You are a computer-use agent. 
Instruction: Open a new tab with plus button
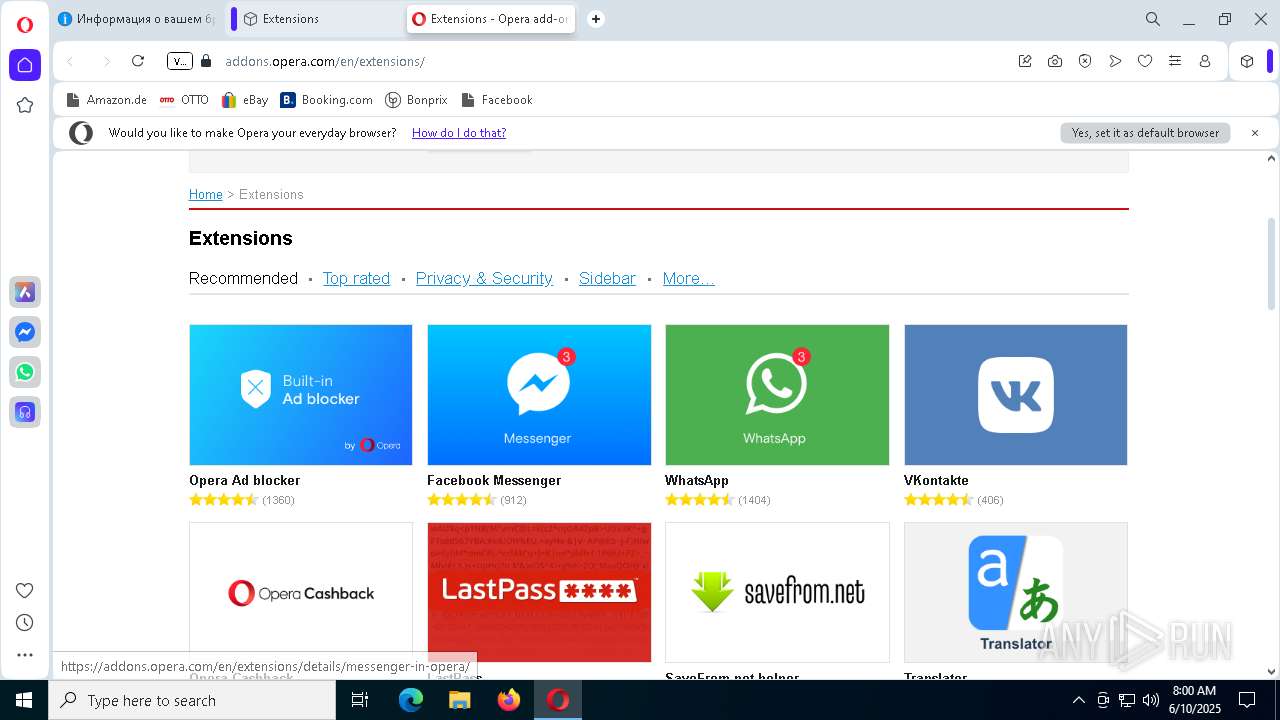click(596, 19)
